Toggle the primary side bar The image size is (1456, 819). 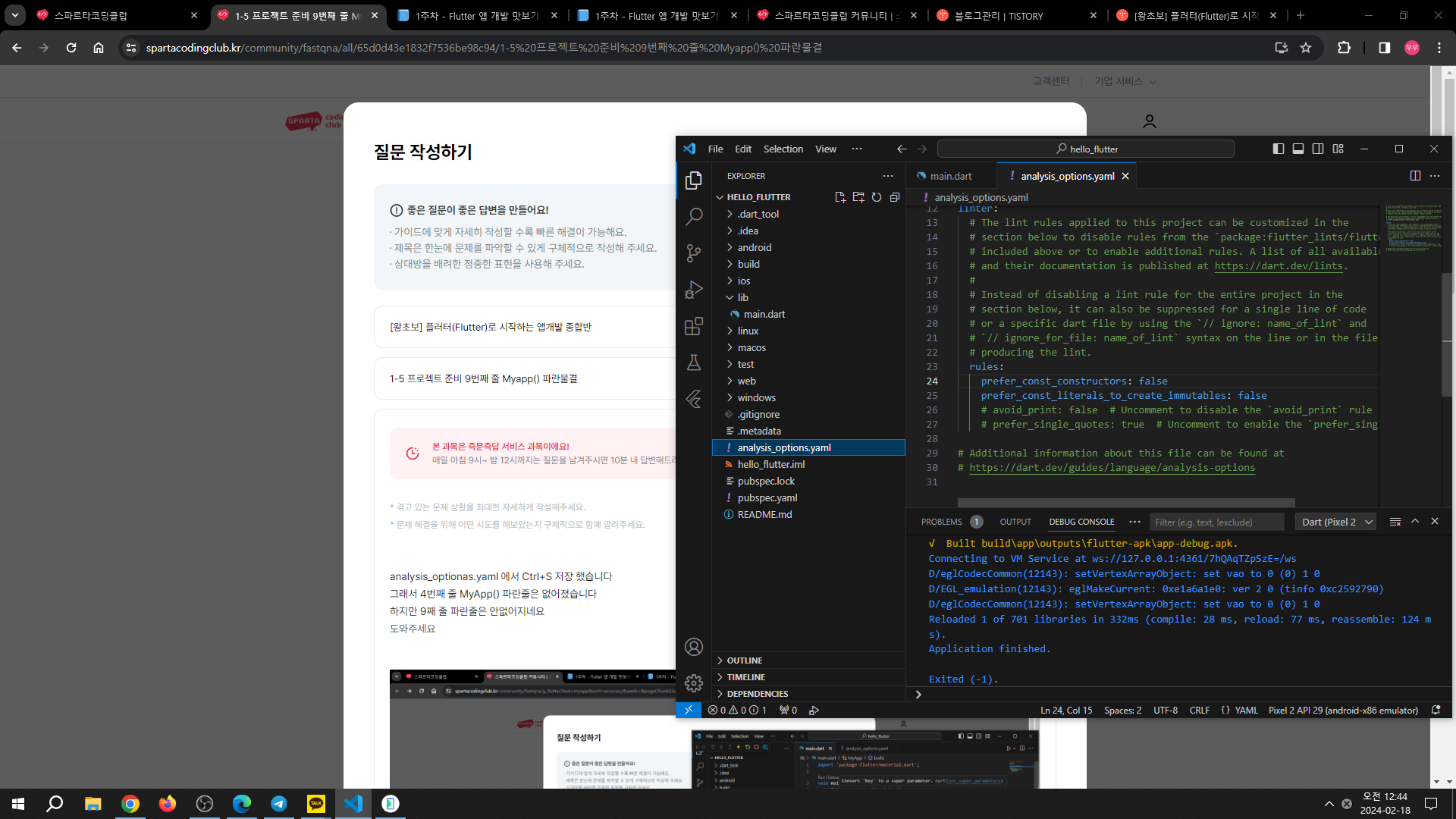[x=1278, y=149]
